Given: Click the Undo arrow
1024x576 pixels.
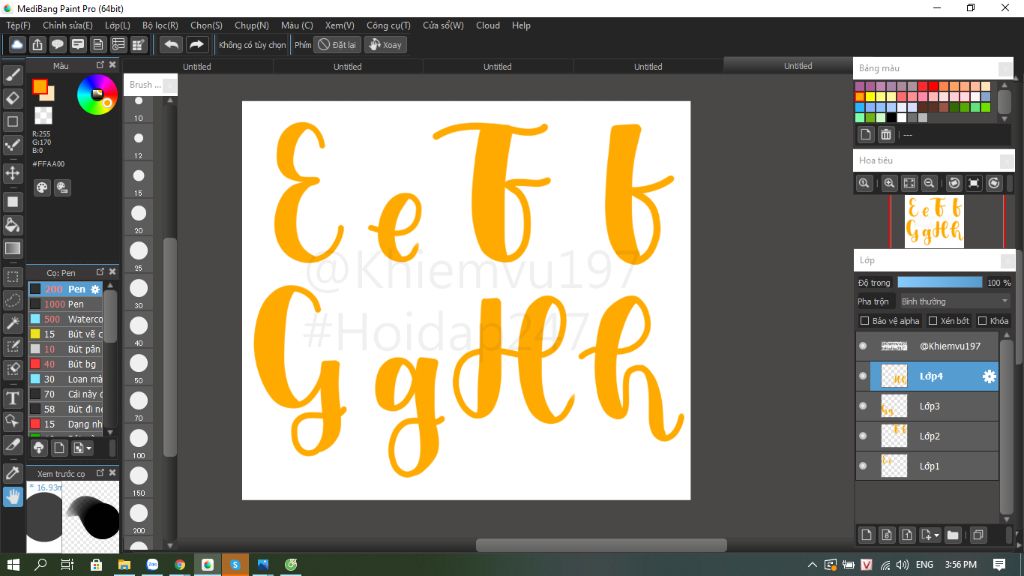Looking at the screenshot, I should [171, 44].
